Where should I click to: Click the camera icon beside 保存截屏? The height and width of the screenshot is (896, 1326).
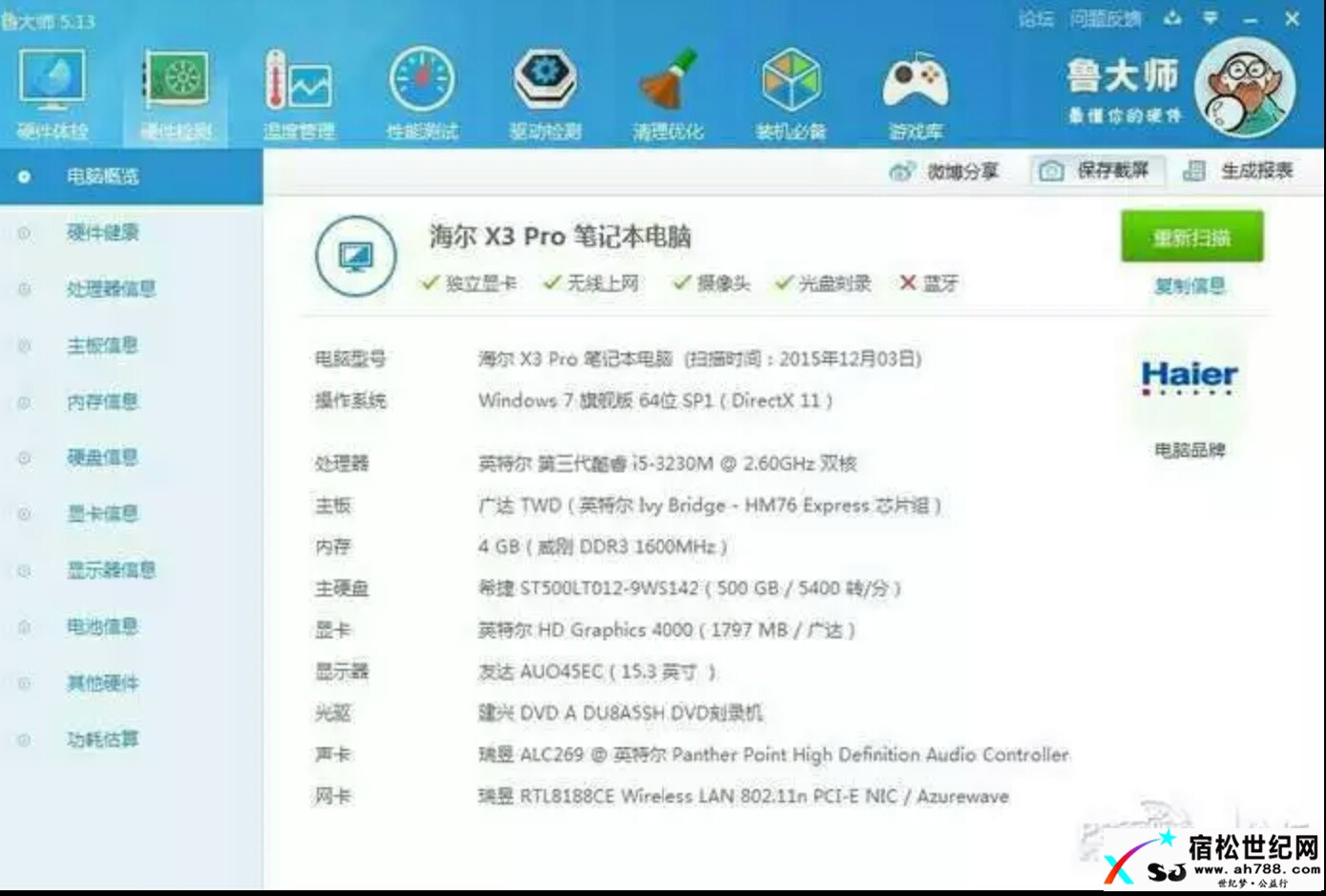[x=1051, y=172]
